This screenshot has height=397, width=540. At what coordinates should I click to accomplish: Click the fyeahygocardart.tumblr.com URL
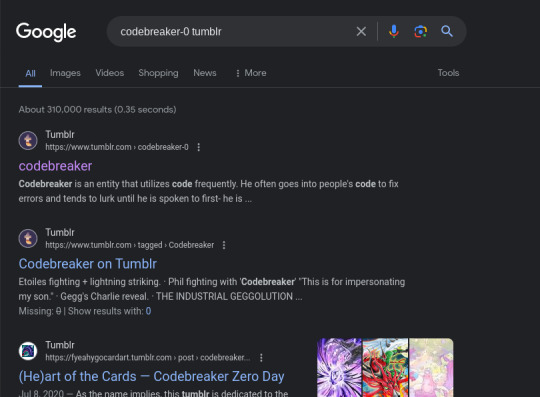(x=148, y=358)
